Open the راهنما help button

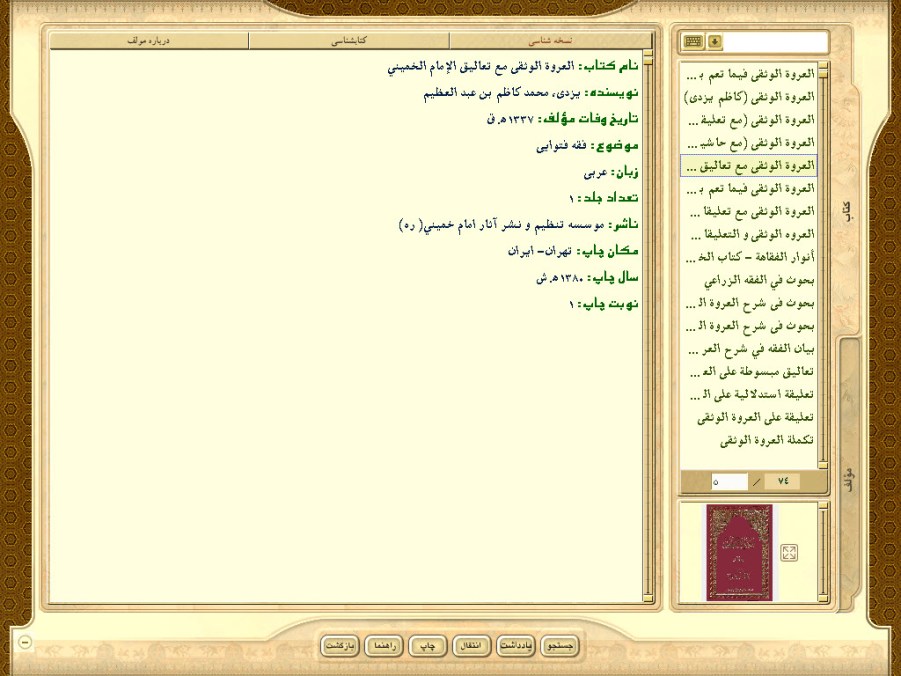384,646
